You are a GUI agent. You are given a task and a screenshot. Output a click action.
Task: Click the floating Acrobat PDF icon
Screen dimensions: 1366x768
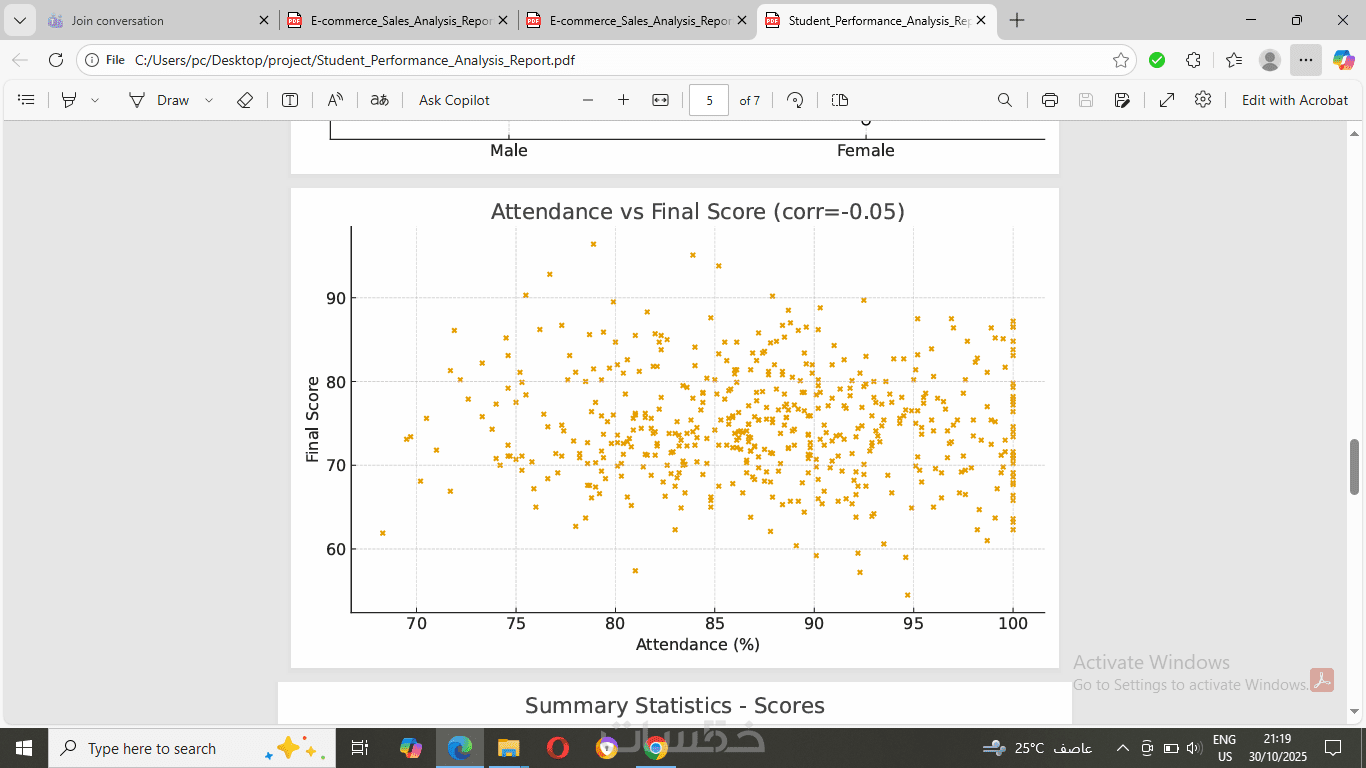tap(1322, 680)
